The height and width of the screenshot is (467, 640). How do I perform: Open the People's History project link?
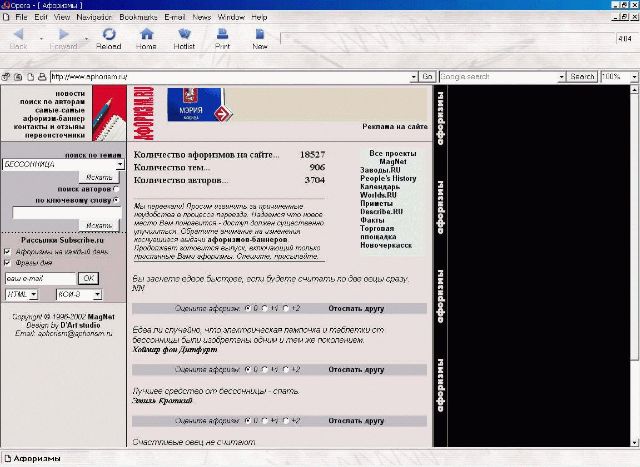[388, 178]
